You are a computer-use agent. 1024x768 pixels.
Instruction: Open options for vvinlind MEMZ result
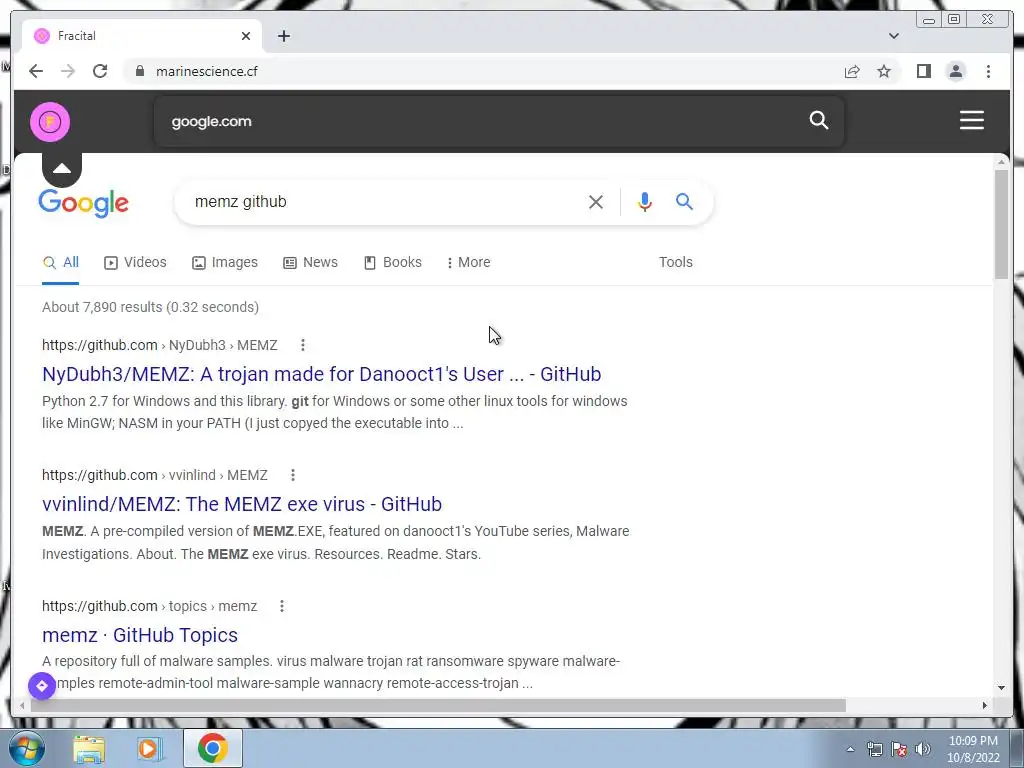[x=293, y=475]
